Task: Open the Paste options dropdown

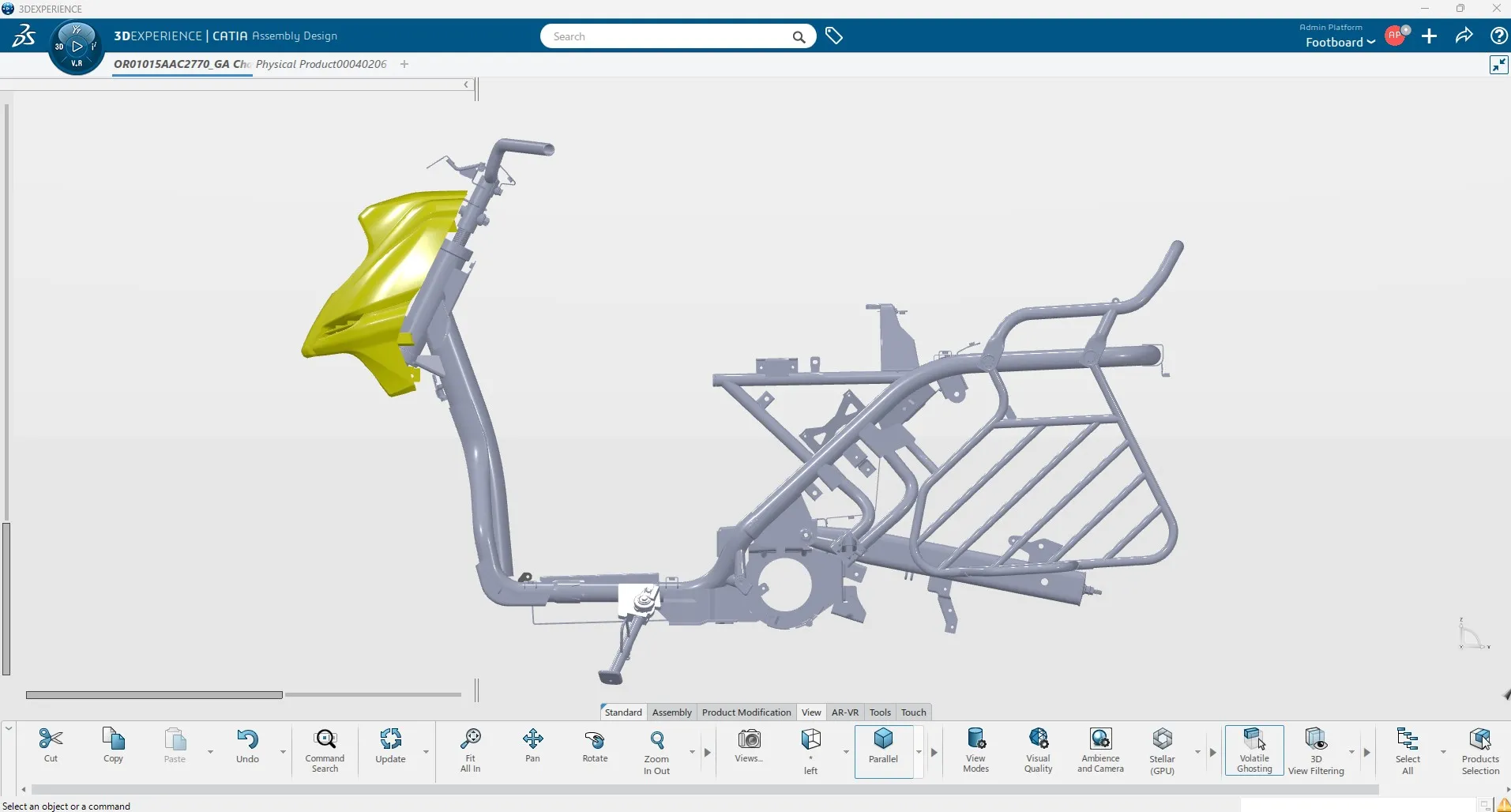Action: pyautogui.click(x=210, y=753)
